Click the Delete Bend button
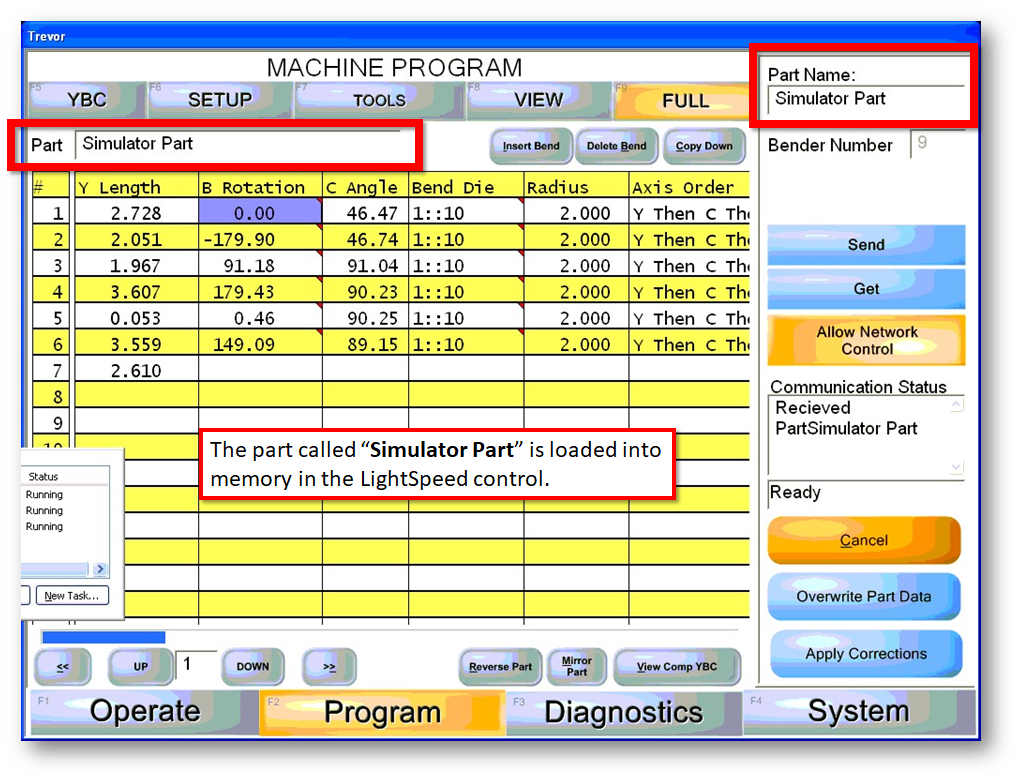Viewport: 1023px width, 783px height. point(617,146)
